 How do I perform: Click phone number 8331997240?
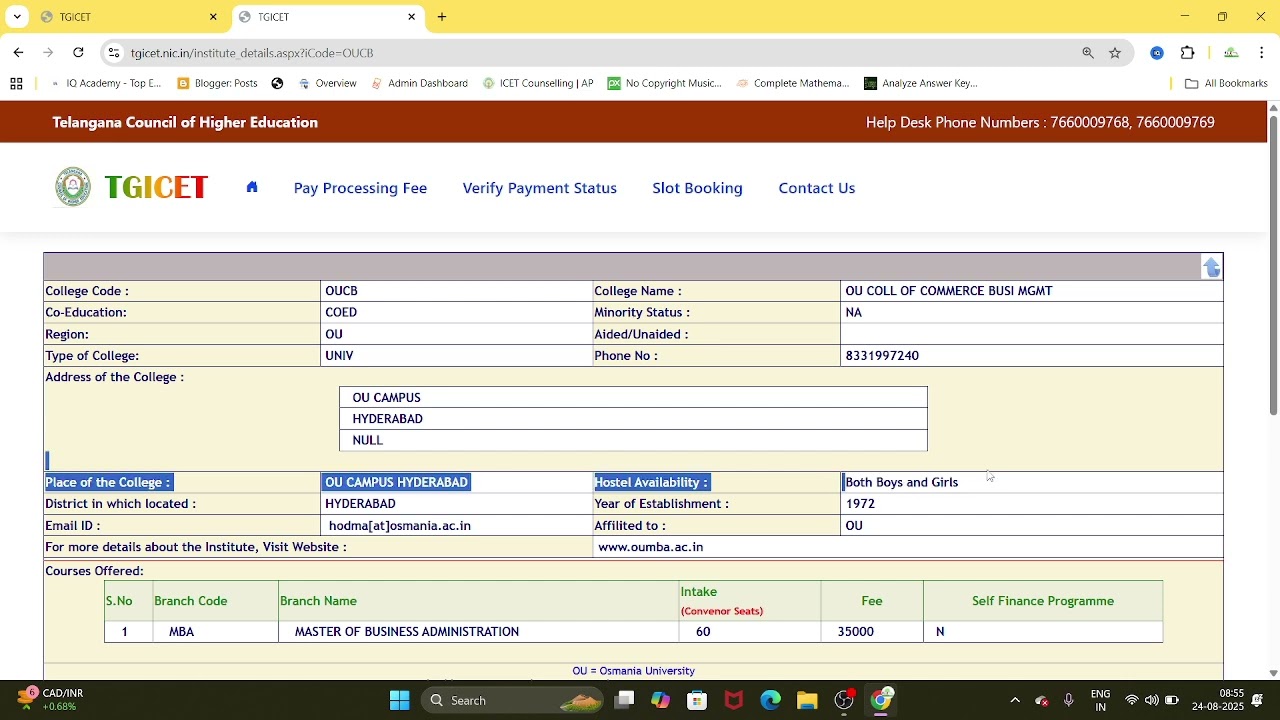(882, 356)
